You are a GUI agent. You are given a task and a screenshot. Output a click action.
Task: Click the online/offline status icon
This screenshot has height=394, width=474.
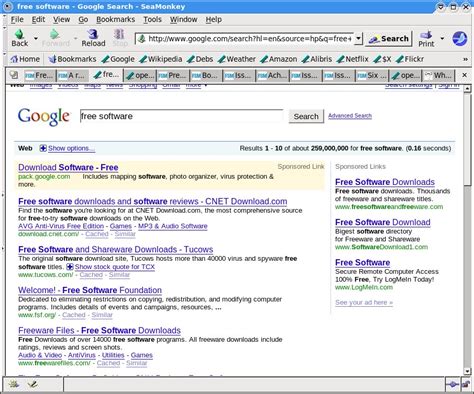click(x=453, y=385)
